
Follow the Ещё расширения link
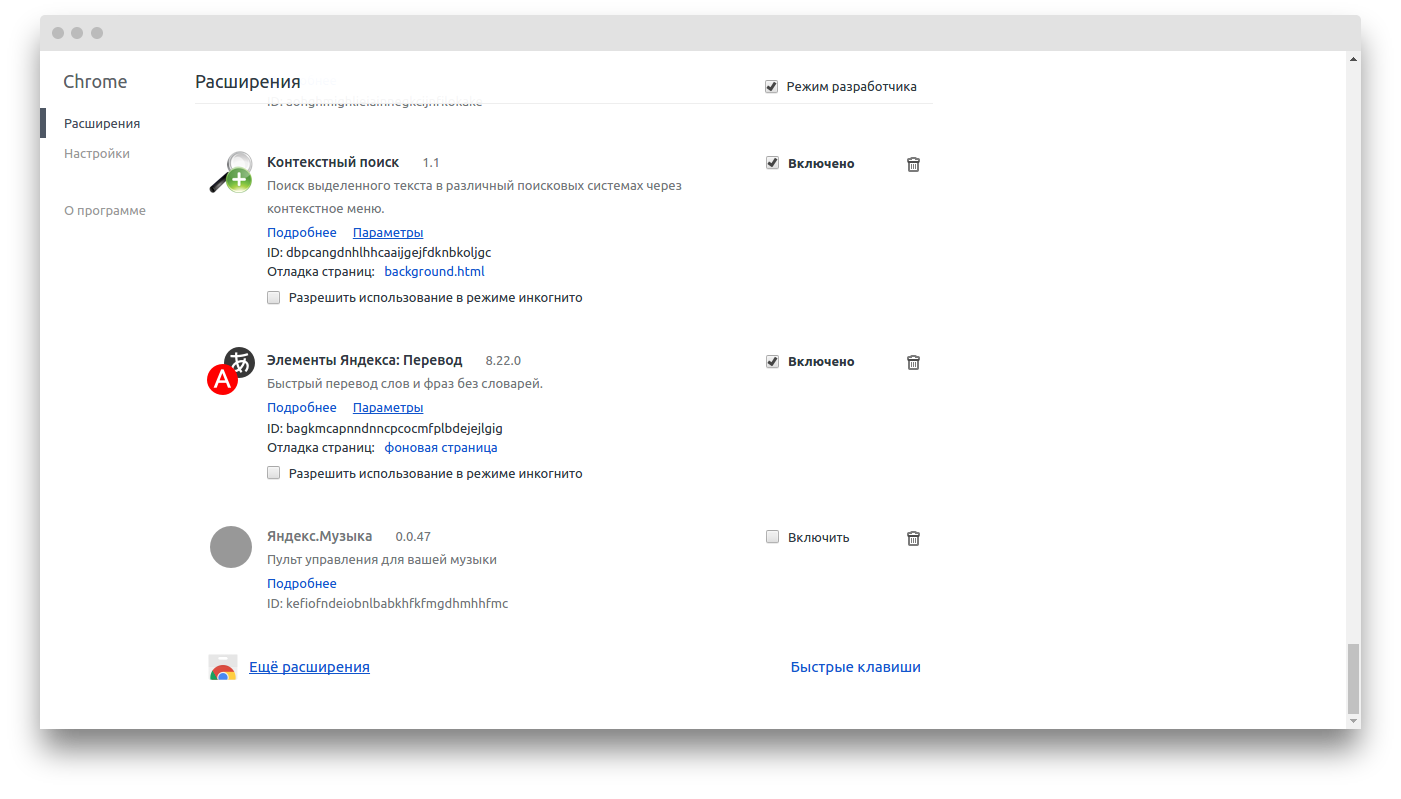coord(309,667)
